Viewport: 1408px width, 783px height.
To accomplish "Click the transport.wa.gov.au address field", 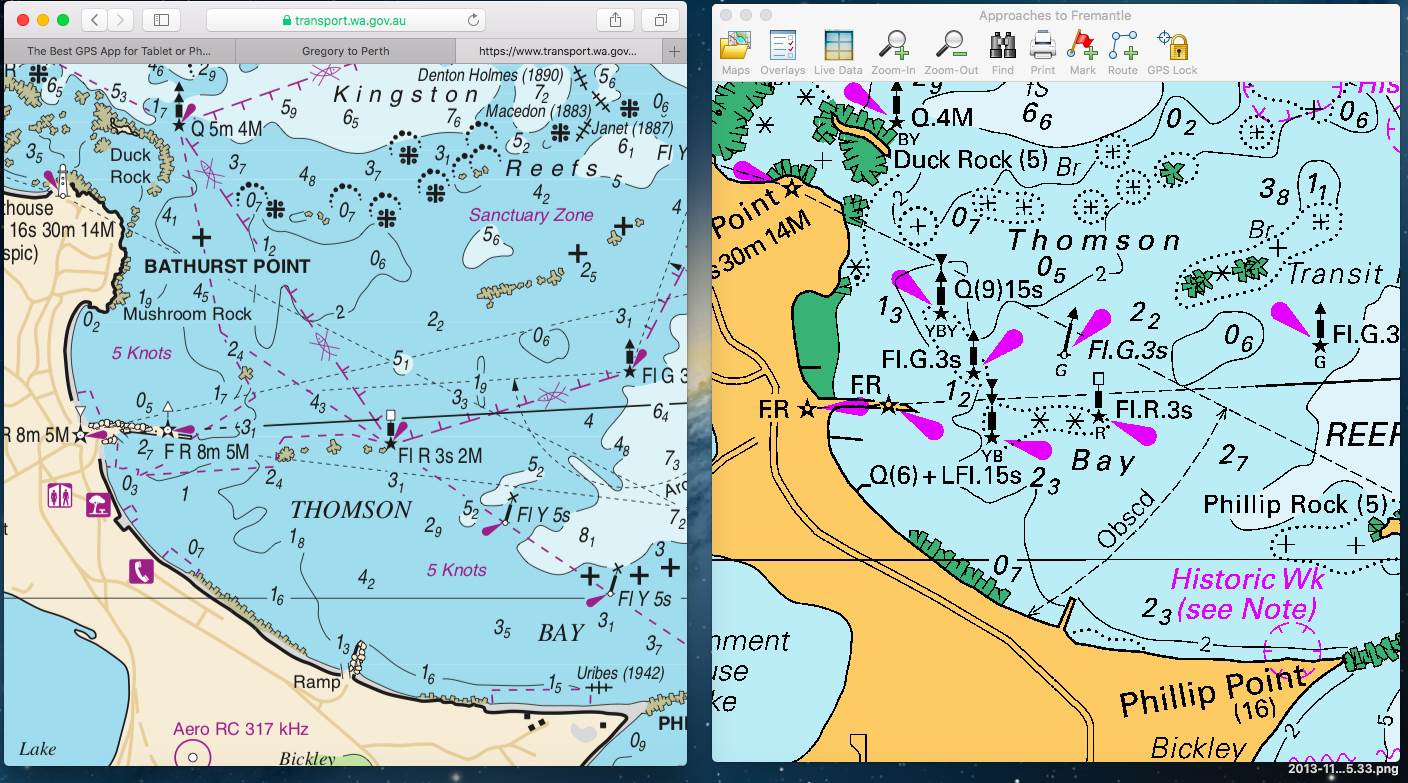I will click(x=345, y=20).
